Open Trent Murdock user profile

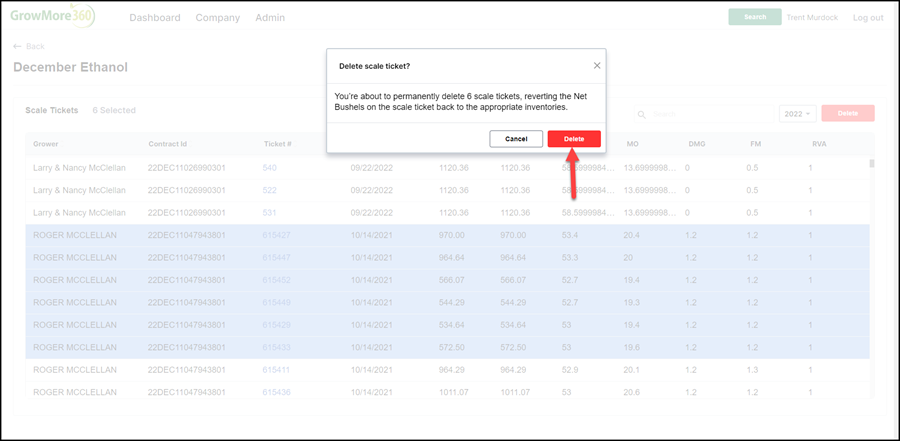pos(812,17)
